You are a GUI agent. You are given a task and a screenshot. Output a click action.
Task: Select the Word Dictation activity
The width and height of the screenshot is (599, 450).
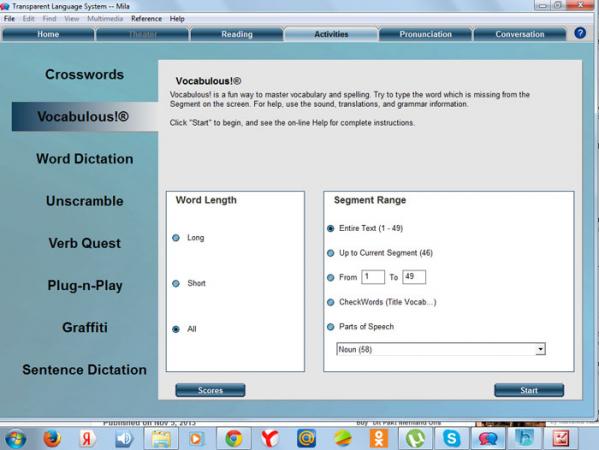(x=85, y=159)
